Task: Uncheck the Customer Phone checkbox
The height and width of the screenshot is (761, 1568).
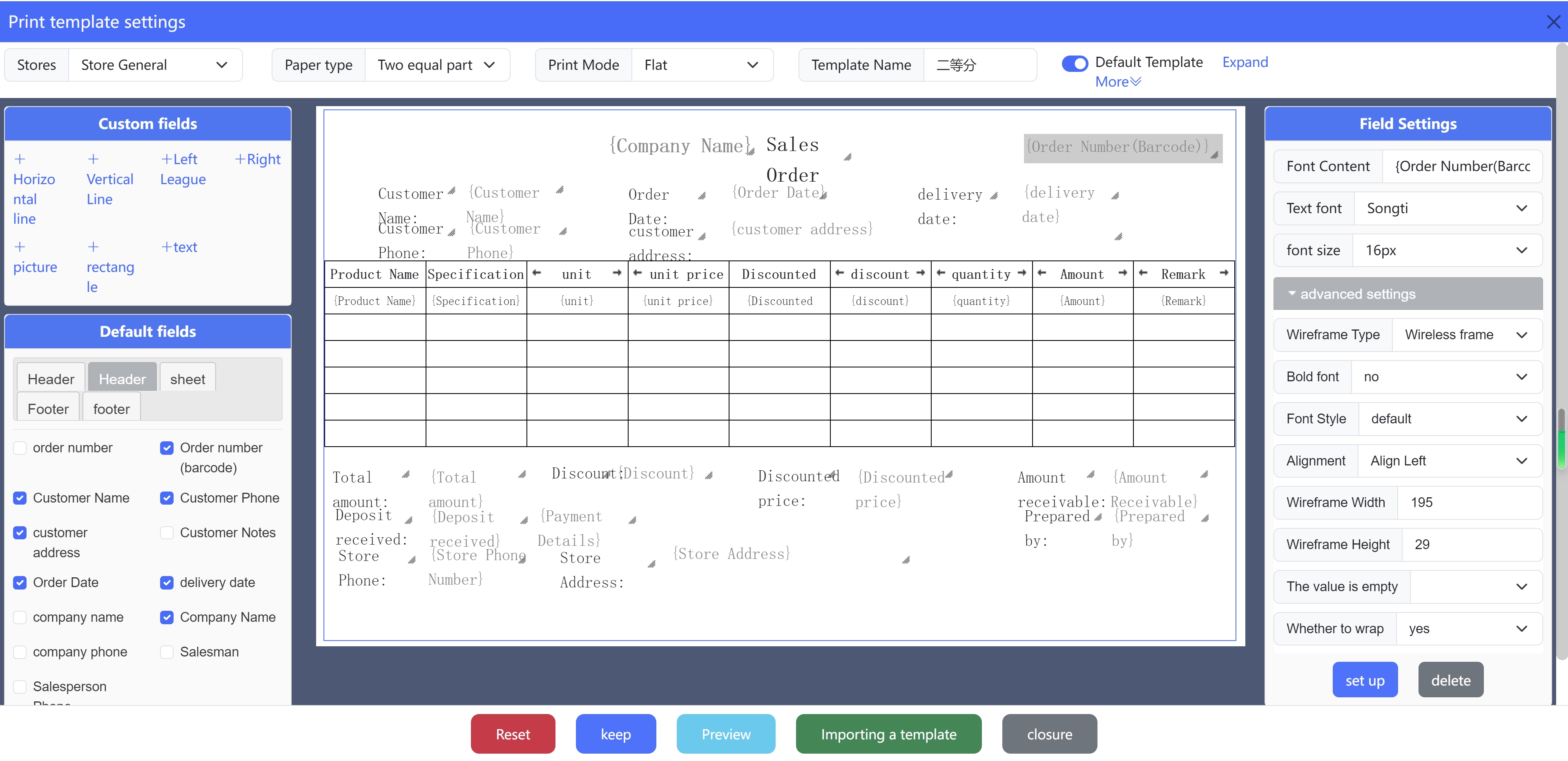Action: point(167,498)
